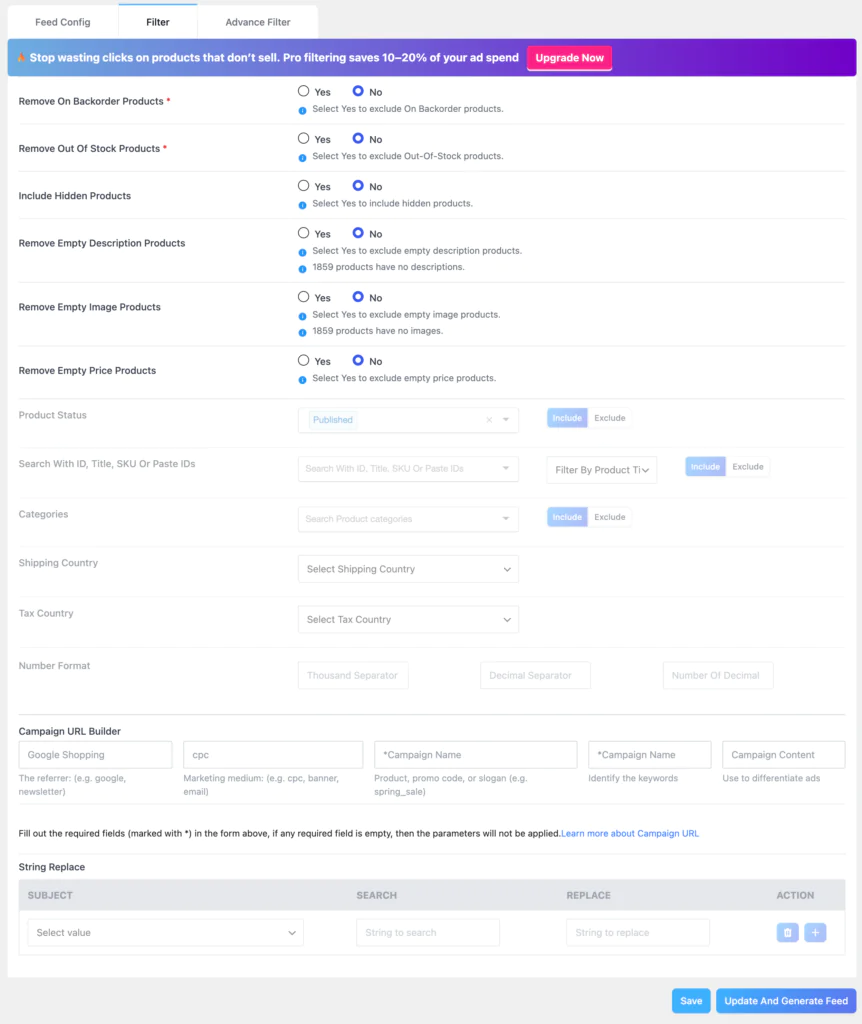Image resolution: width=862 pixels, height=1024 pixels.
Task: Focus the Google Shopping referrer field
Action: click(x=95, y=754)
